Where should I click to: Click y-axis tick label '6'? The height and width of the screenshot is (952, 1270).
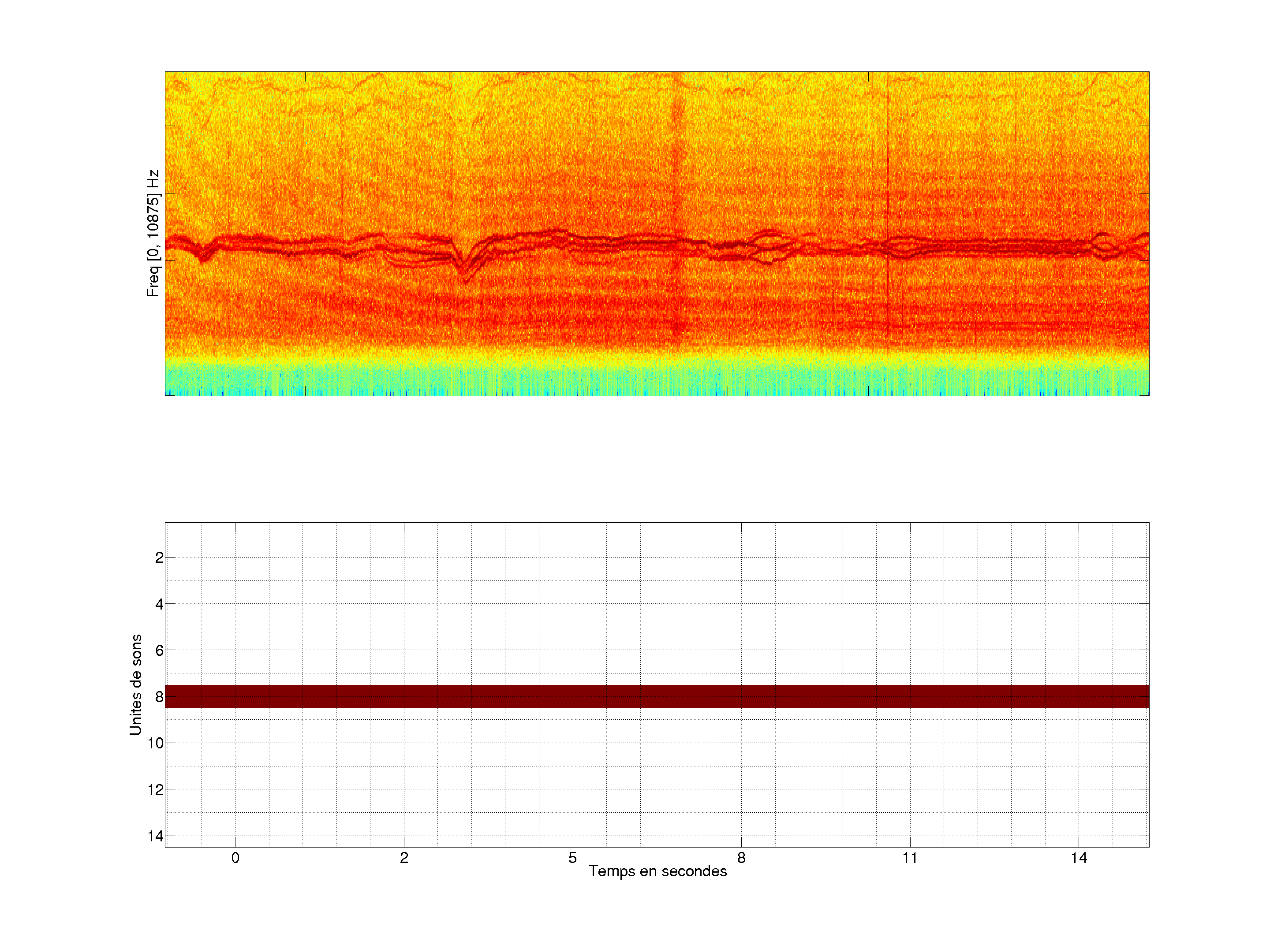click(159, 651)
